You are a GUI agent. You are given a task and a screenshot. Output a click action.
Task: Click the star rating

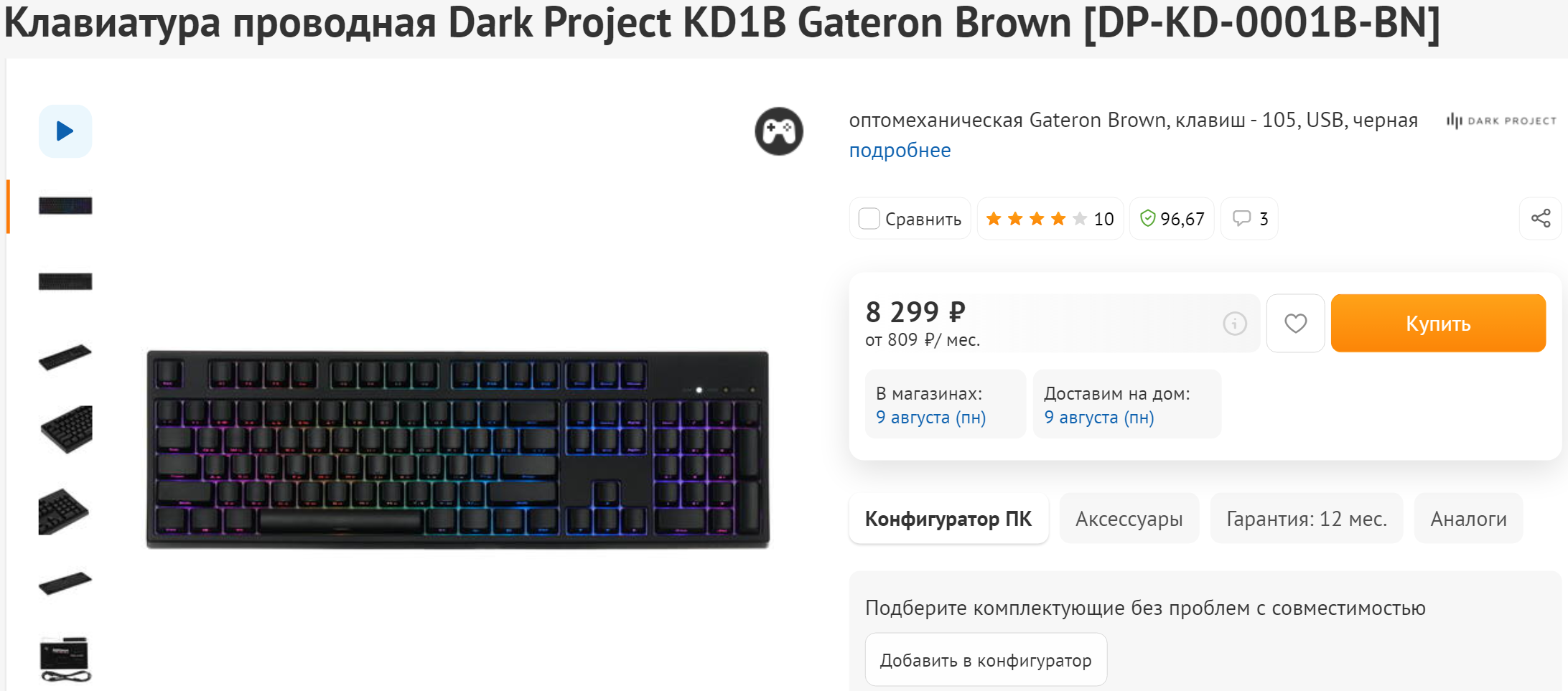click(x=1036, y=218)
